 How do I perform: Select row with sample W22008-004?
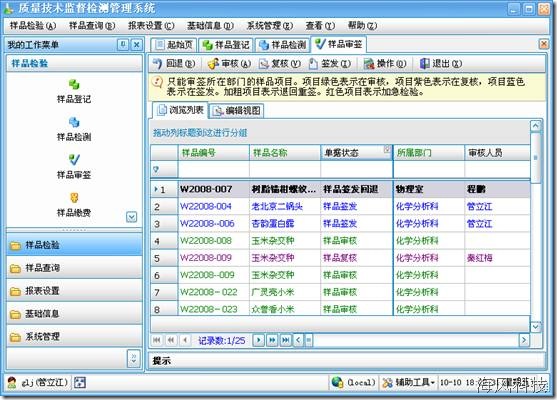340,206
